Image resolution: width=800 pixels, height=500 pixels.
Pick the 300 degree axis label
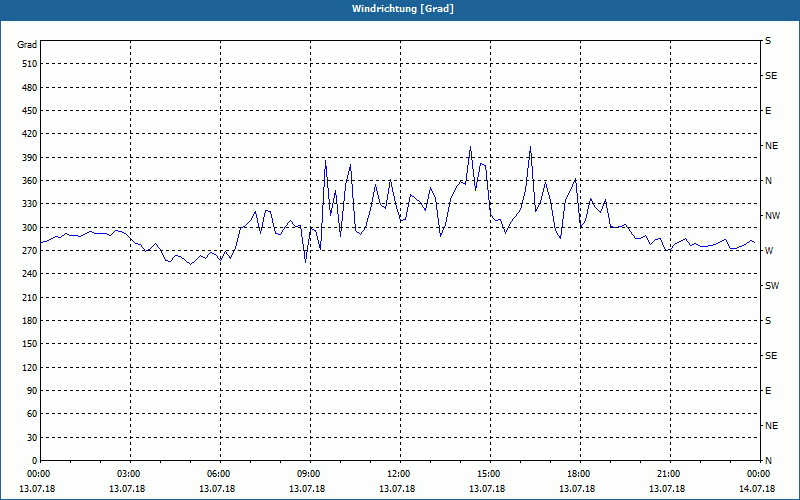[x=29, y=228]
